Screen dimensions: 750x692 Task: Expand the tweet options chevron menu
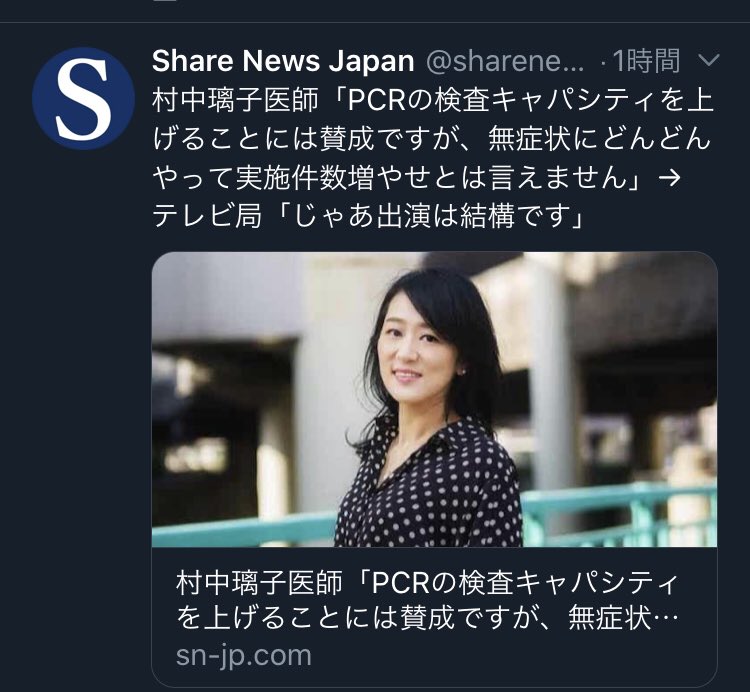click(x=709, y=61)
